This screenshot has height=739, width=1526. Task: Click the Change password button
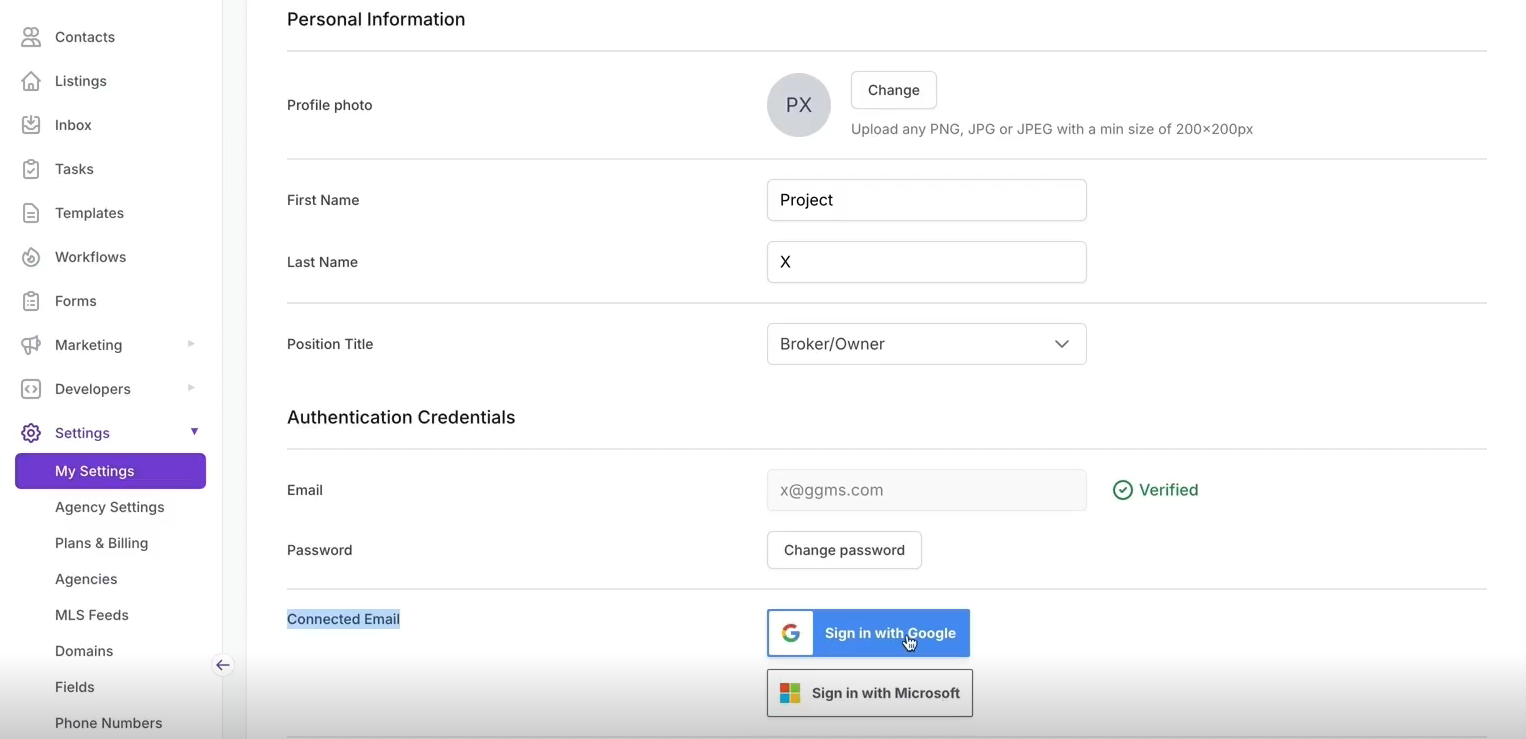click(844, 550)
